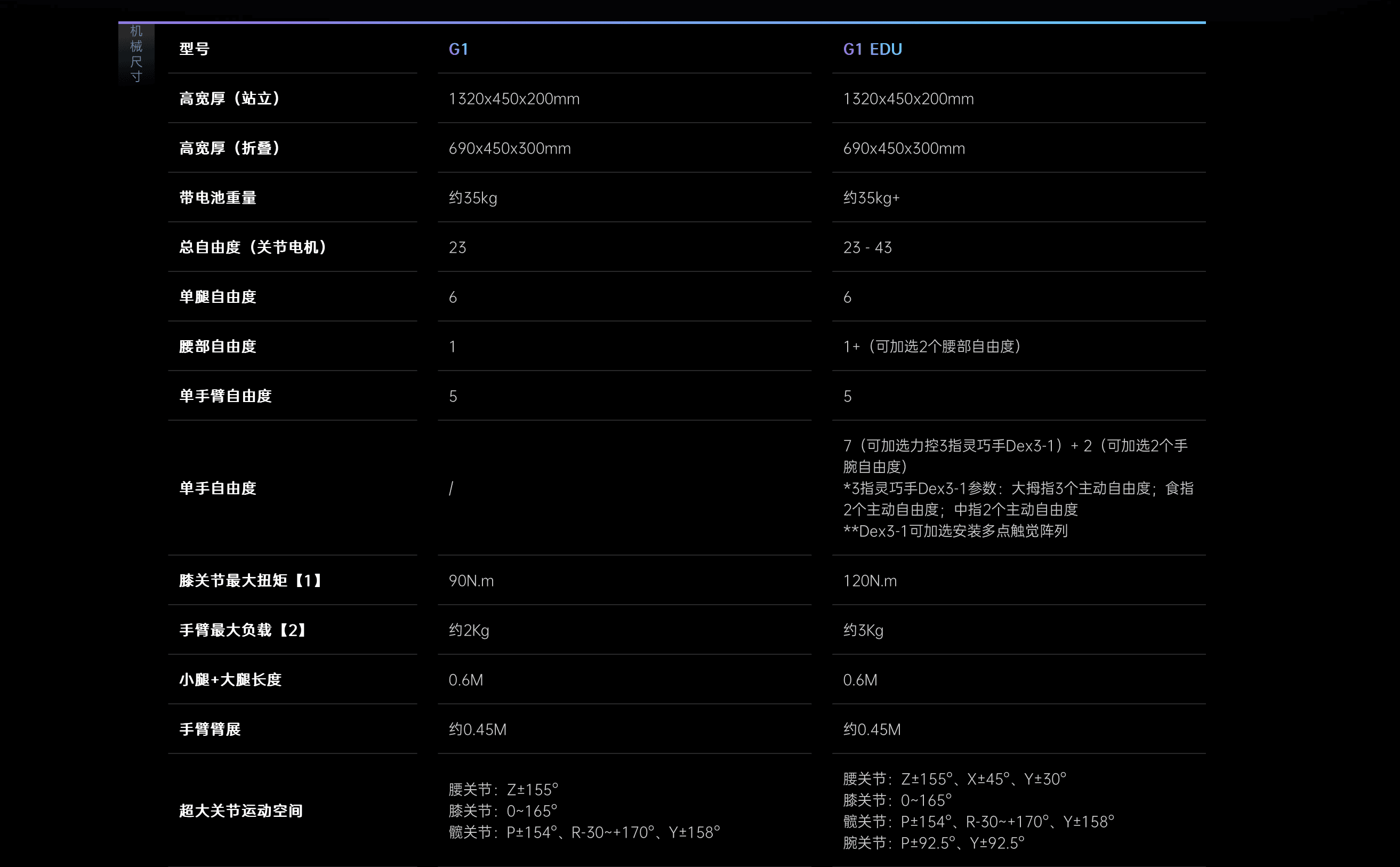Click the **Dex3-1可加选安装多点触觉阵列 note
This screenshot has width=1400, height=867.
pos(955,531)
